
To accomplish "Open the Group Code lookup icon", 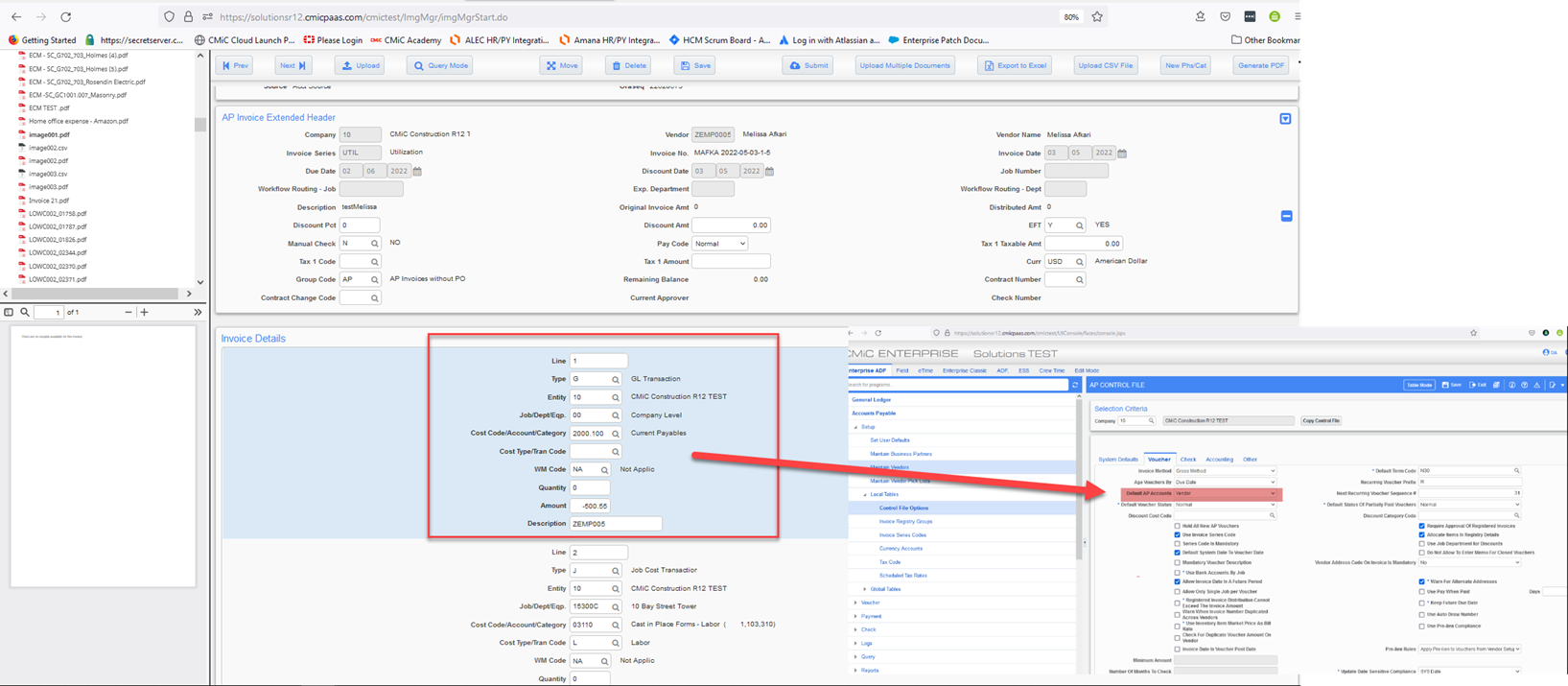I will pyautogui.click(x=375, y=280).
